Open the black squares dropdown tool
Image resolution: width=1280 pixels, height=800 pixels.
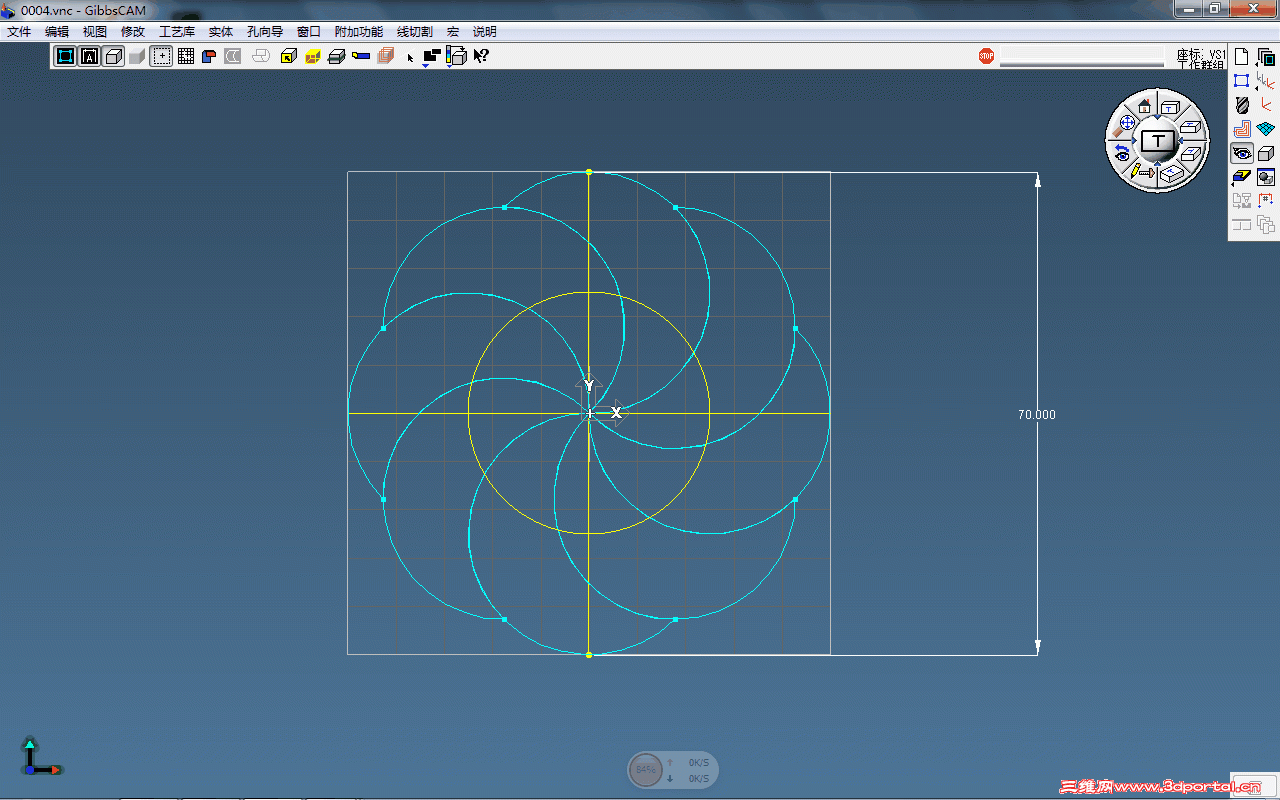pos(431,57)
